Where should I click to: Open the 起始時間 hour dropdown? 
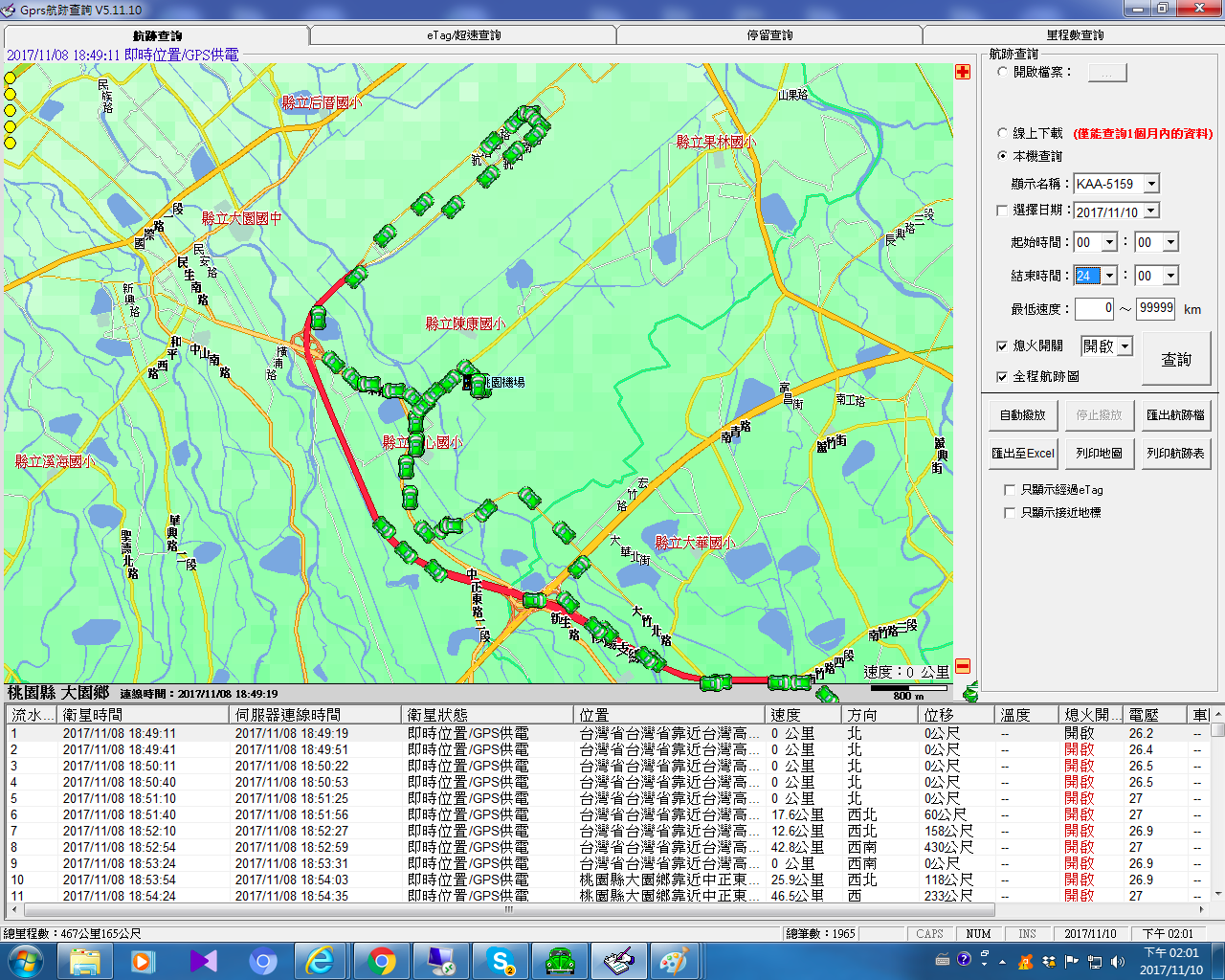(x=1109, y=242)
